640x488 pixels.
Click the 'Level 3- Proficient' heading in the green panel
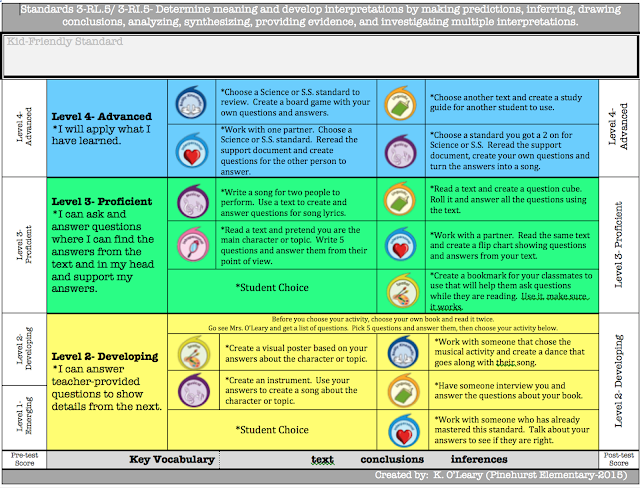click(102, 201)
